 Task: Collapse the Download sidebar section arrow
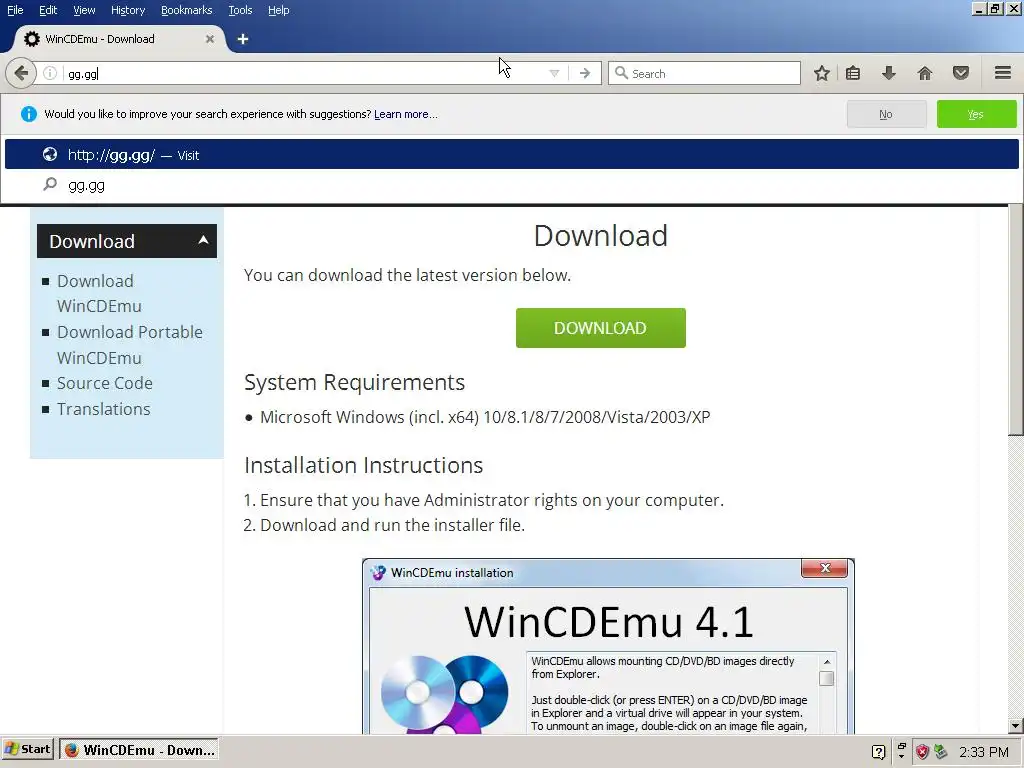pos(203,240)
